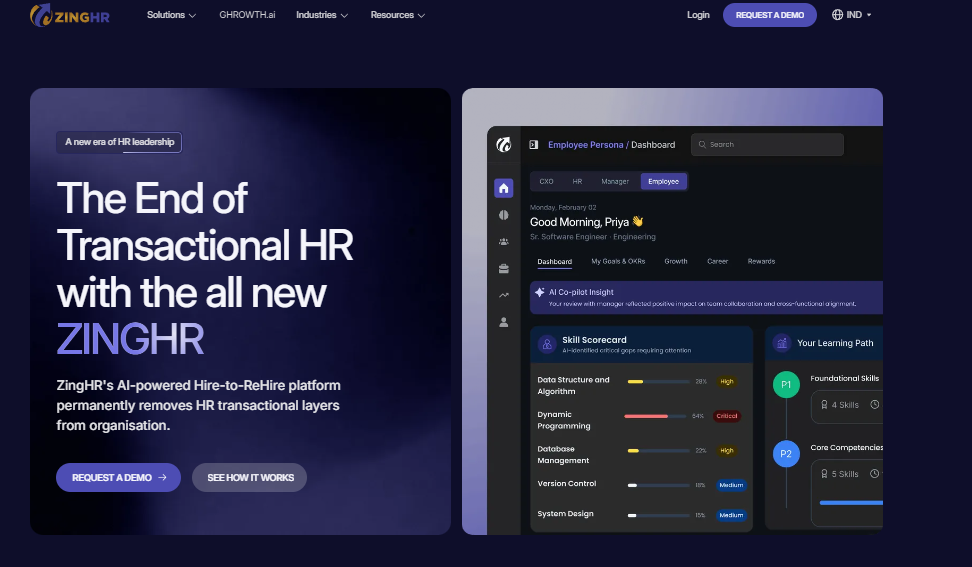
Task: Select the HR persona tab
Action: tap(577, 182)
